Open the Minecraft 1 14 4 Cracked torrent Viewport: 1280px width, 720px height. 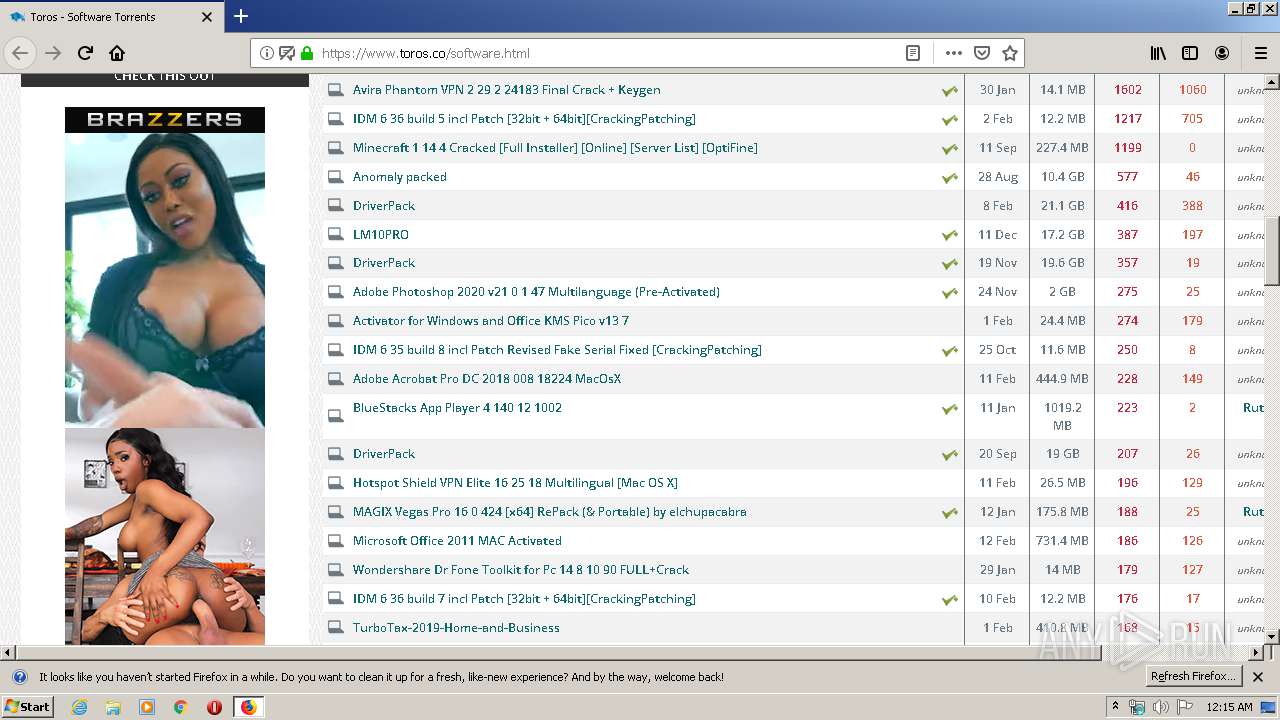555,148
